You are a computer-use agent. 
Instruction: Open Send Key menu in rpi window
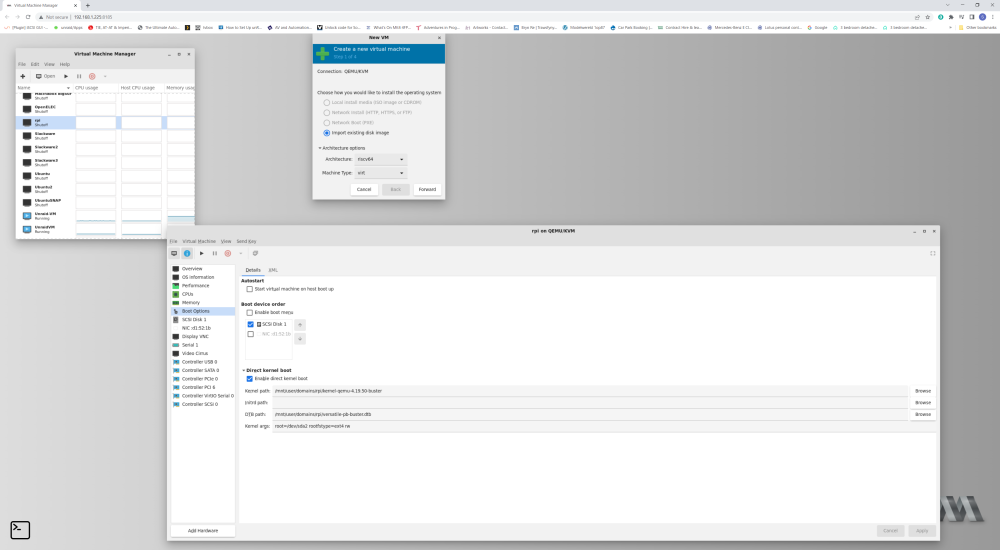pos(246,241)
